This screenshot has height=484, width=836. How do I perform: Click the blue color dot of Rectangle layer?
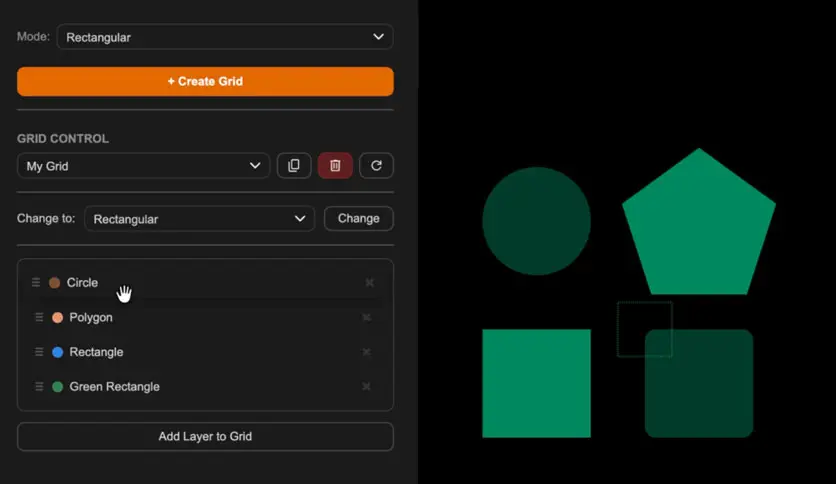click(x=58, y=352)
